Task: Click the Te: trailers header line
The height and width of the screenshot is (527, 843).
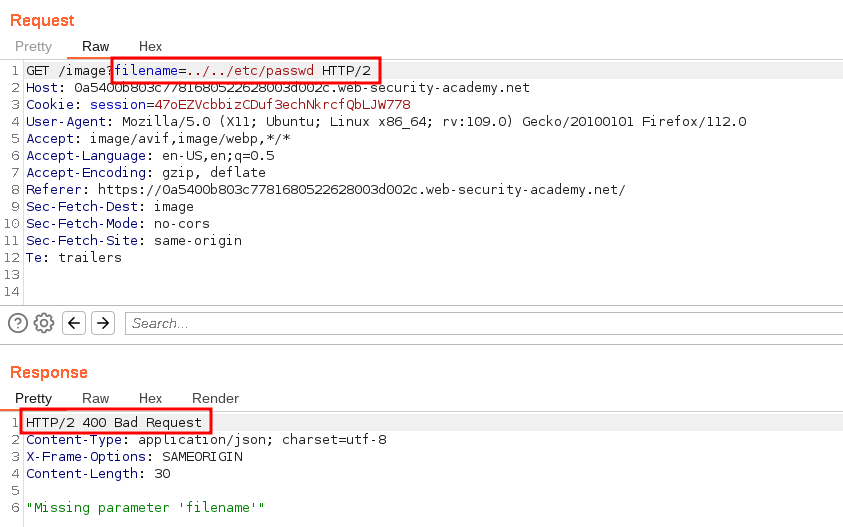Action: [74, 258]
